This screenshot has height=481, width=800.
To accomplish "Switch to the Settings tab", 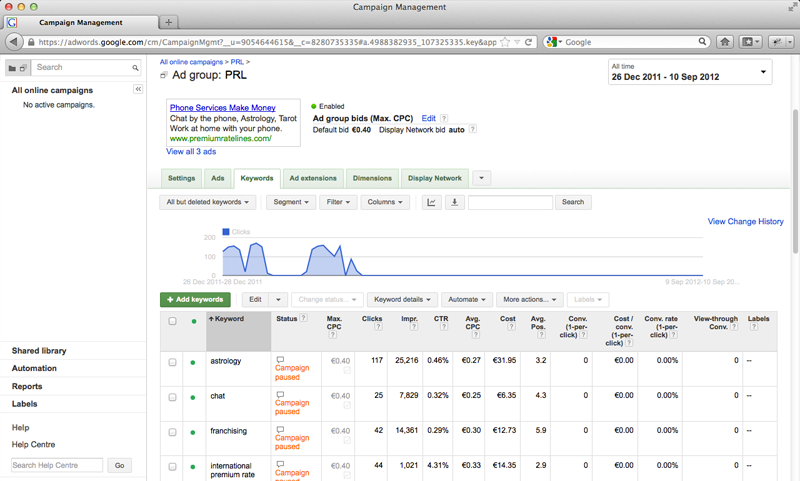I will (x=181, y=178).
